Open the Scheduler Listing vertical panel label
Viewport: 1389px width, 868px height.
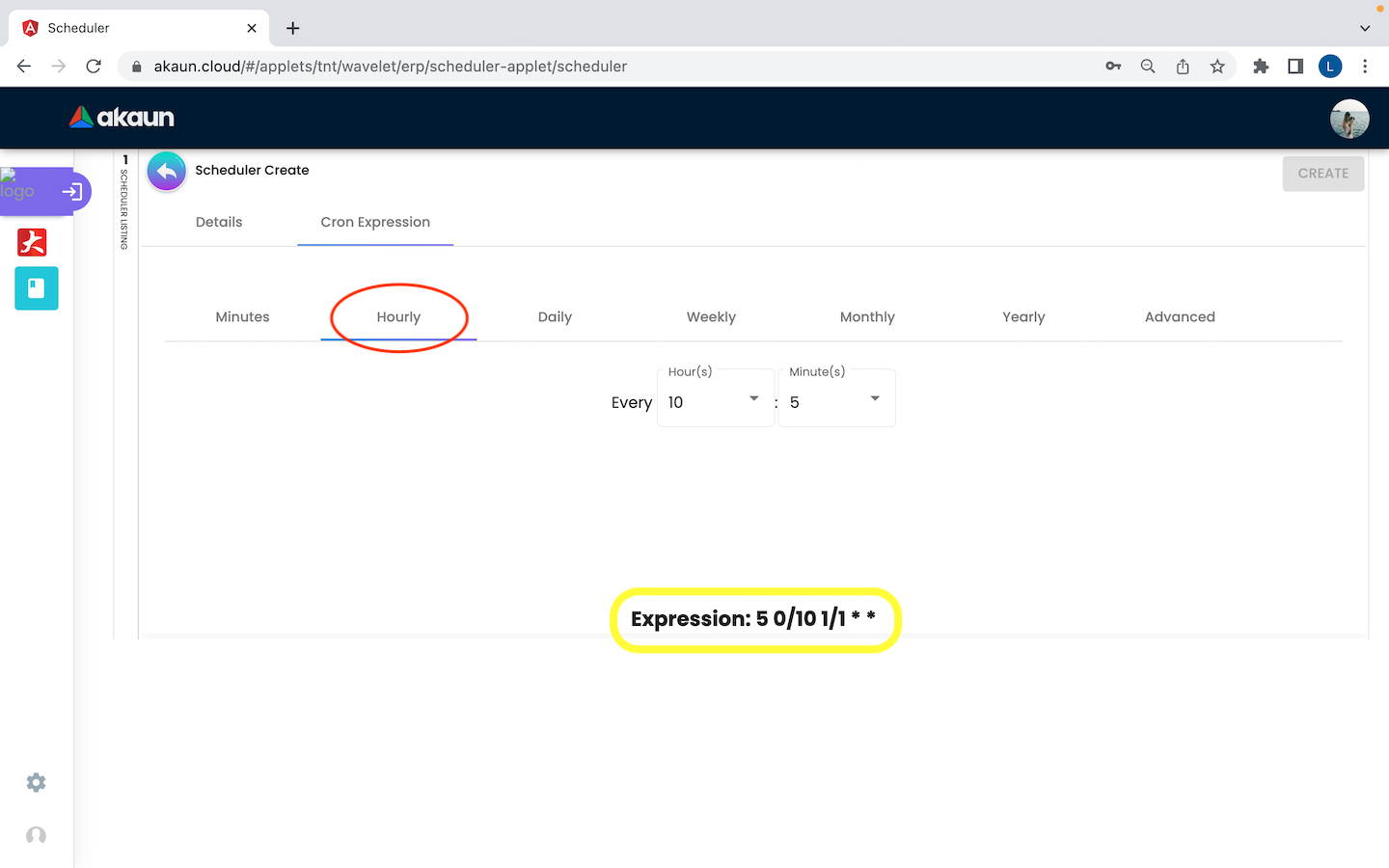(124, 207)
